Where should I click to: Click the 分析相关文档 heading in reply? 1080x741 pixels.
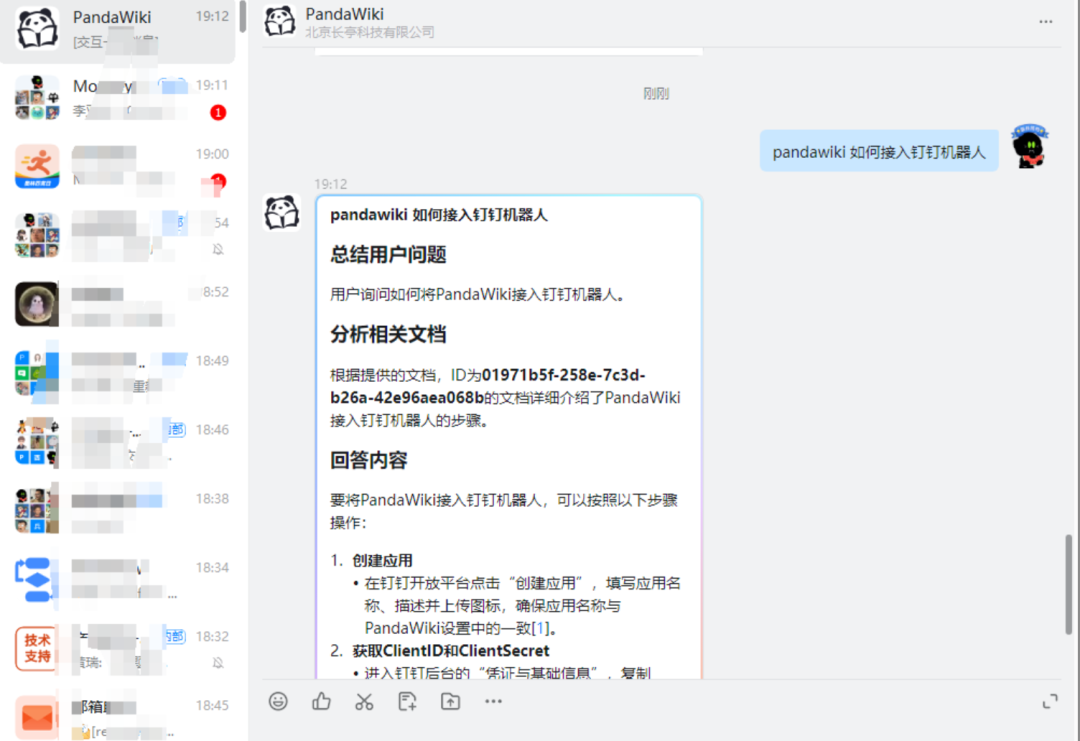388,335
